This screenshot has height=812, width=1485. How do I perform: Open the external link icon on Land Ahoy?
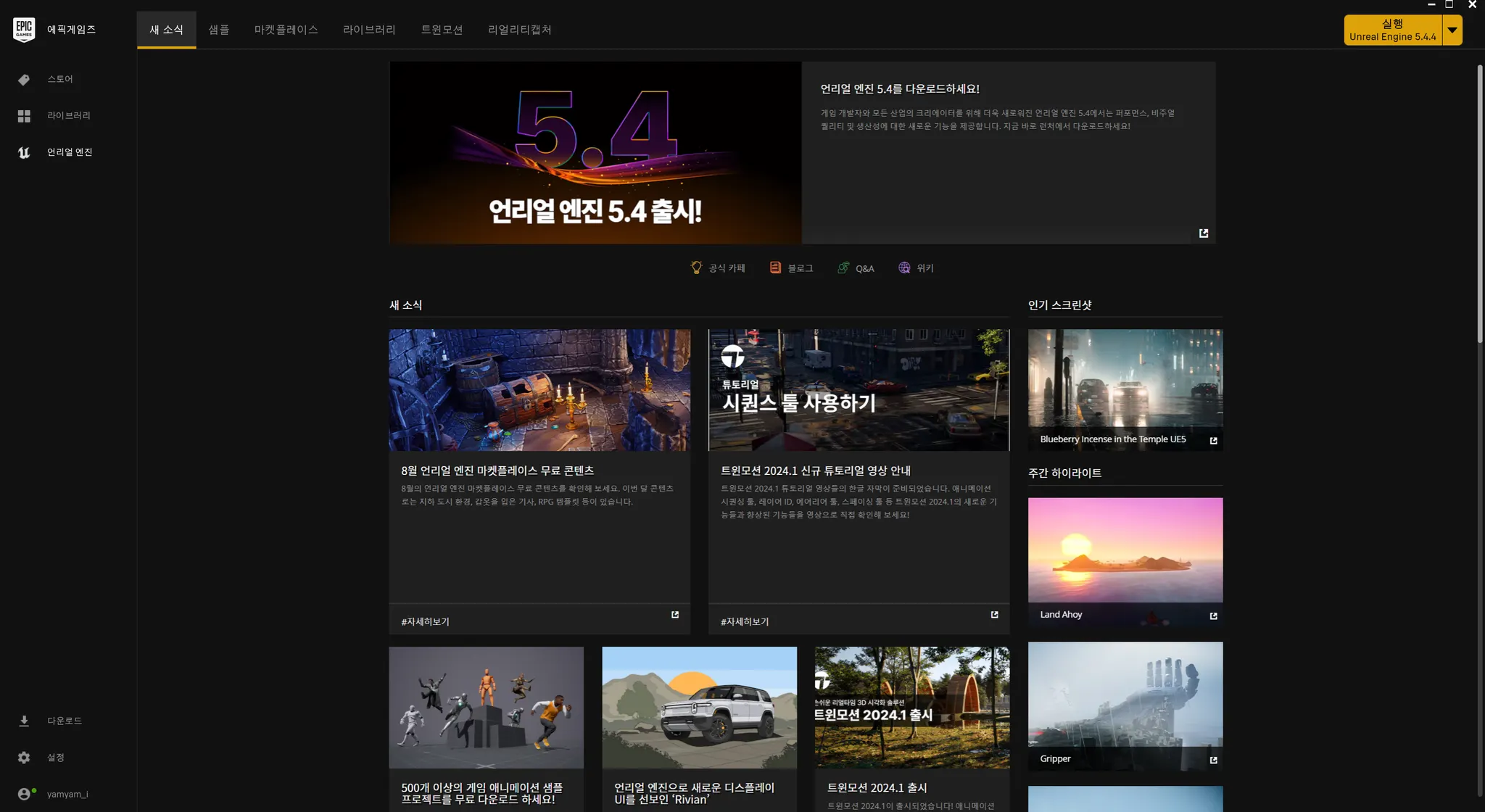pos(1213,616)
